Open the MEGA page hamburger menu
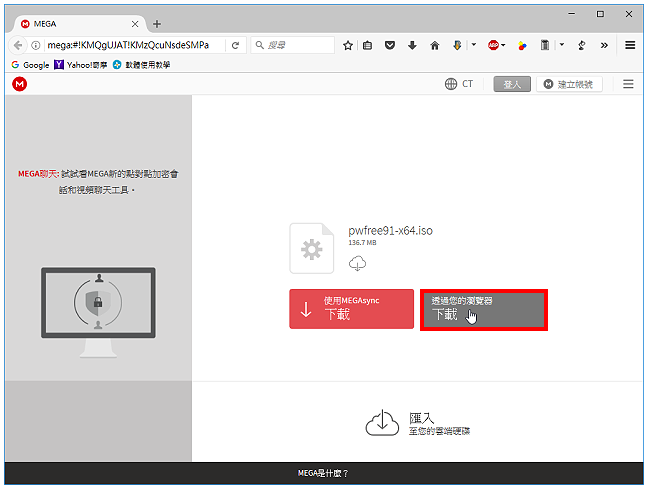Image resolution: width=654 pixels, height=490 pixels. (628, 84)
